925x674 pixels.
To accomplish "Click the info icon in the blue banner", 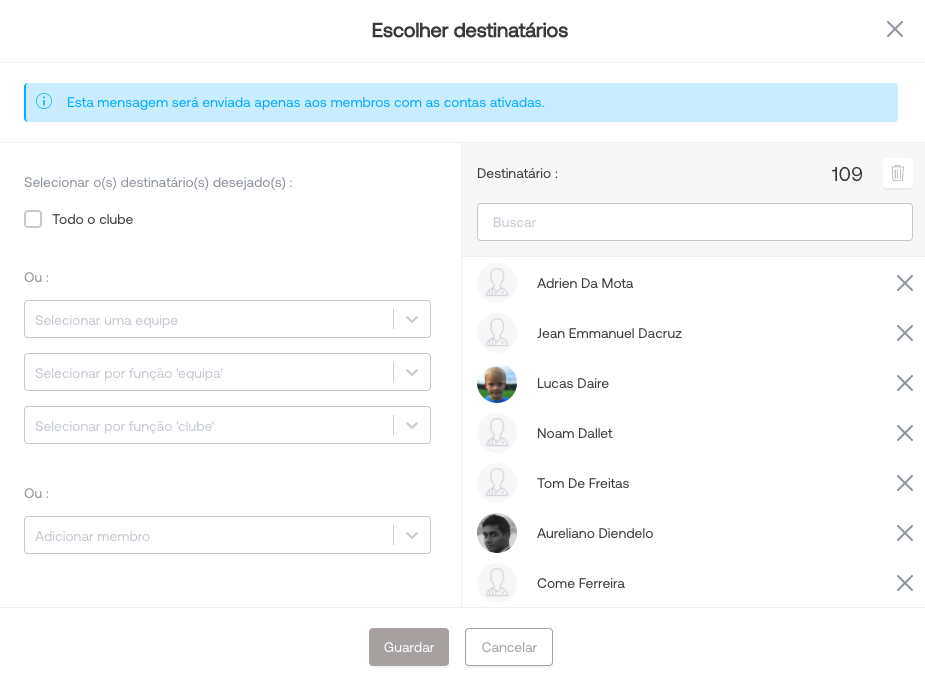I will [x=44, y=102].
